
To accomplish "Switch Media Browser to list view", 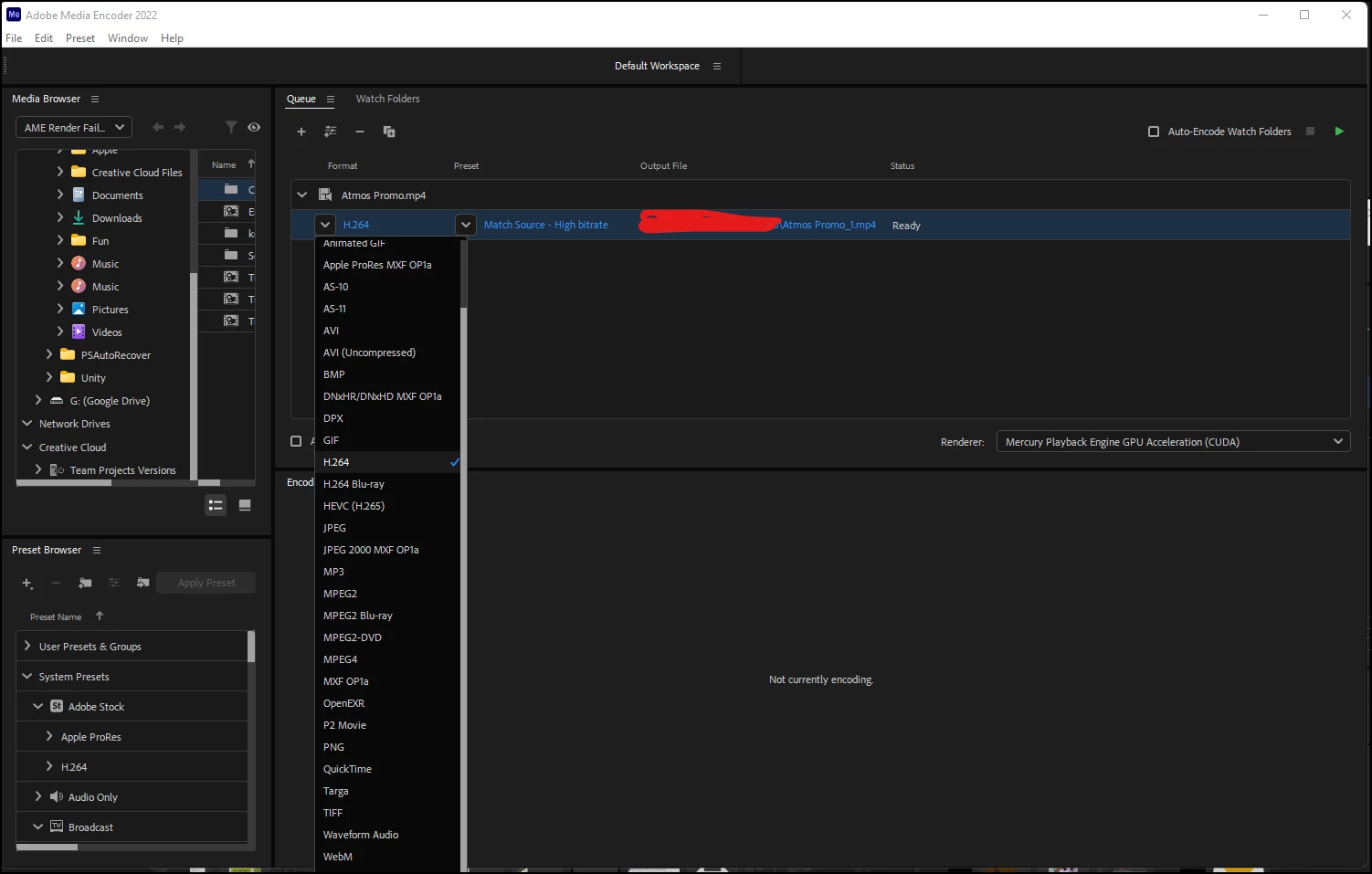I will click(x=216, y=505).
